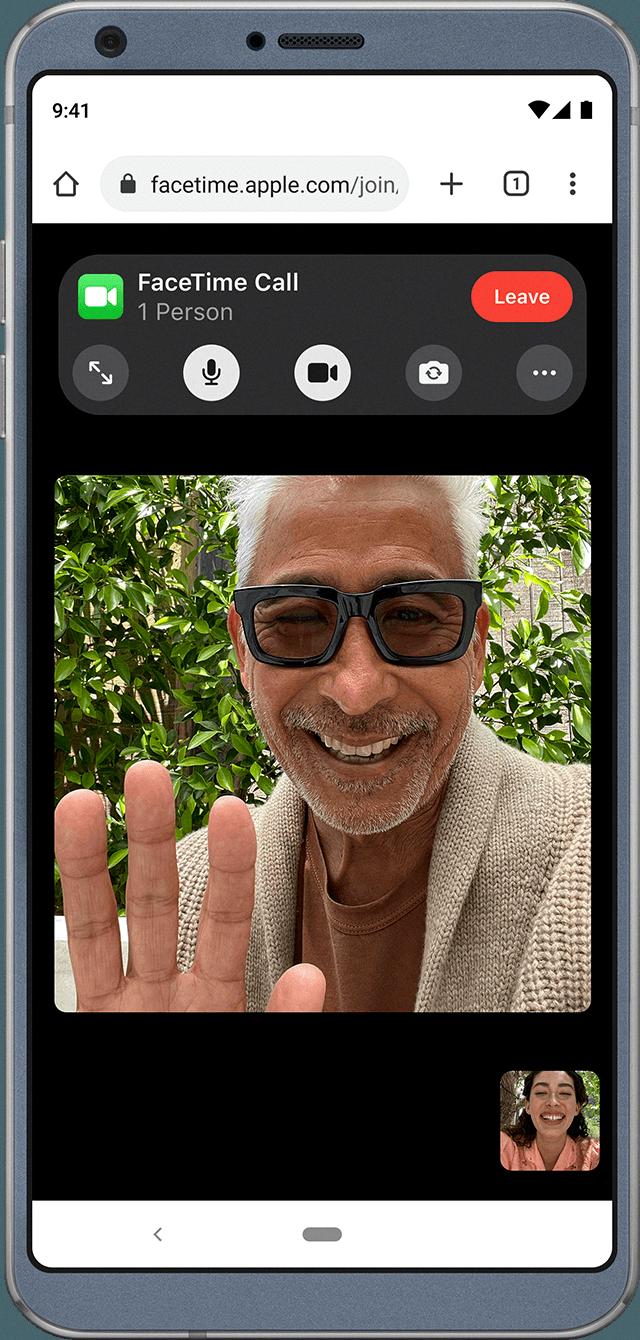The image size is (640, 1340).
Task: Enter full screen with the expand arrows
Action: tap(101, 373)
